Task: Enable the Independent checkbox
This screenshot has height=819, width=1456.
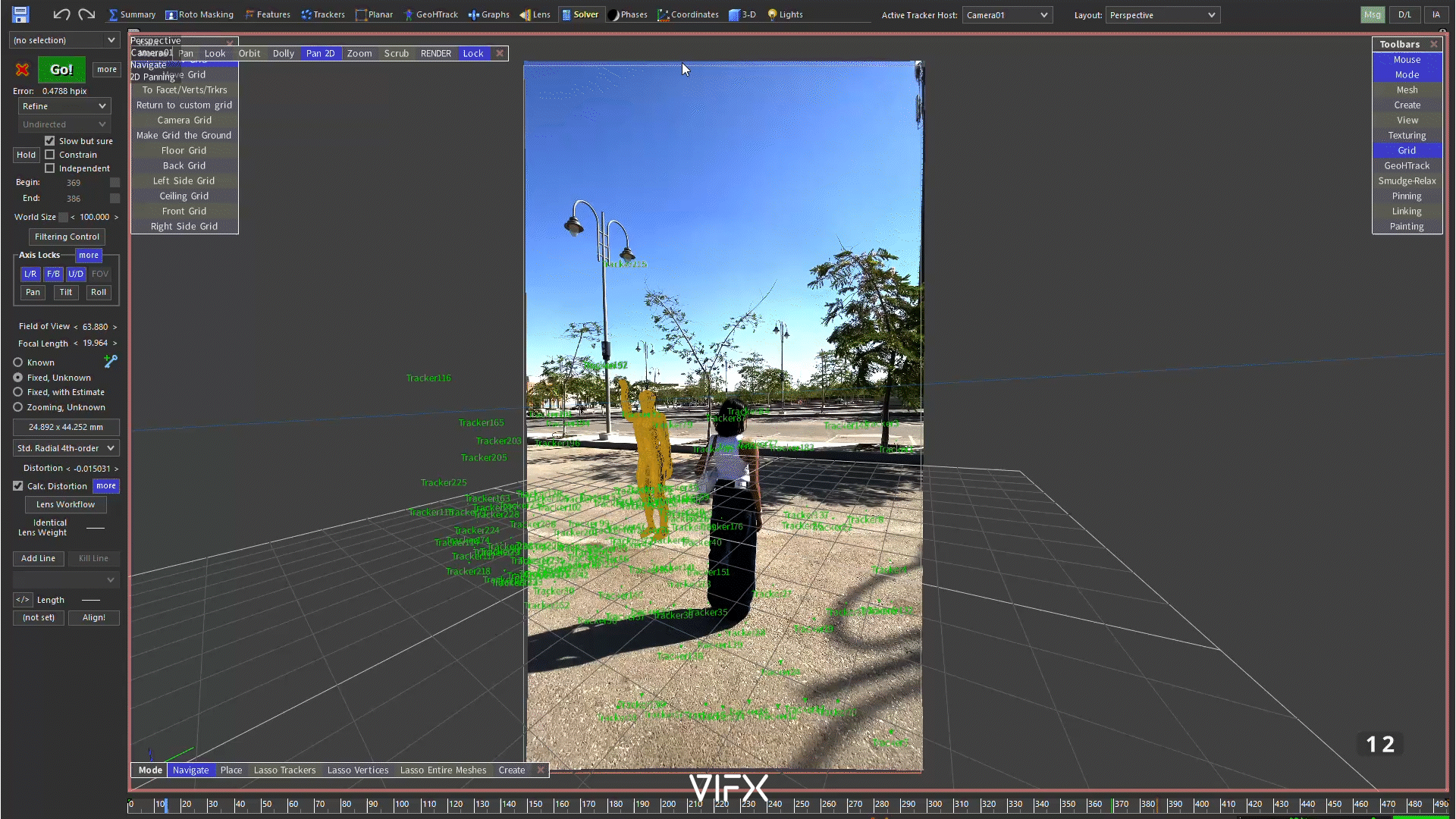Action: [x=50, y=168]
